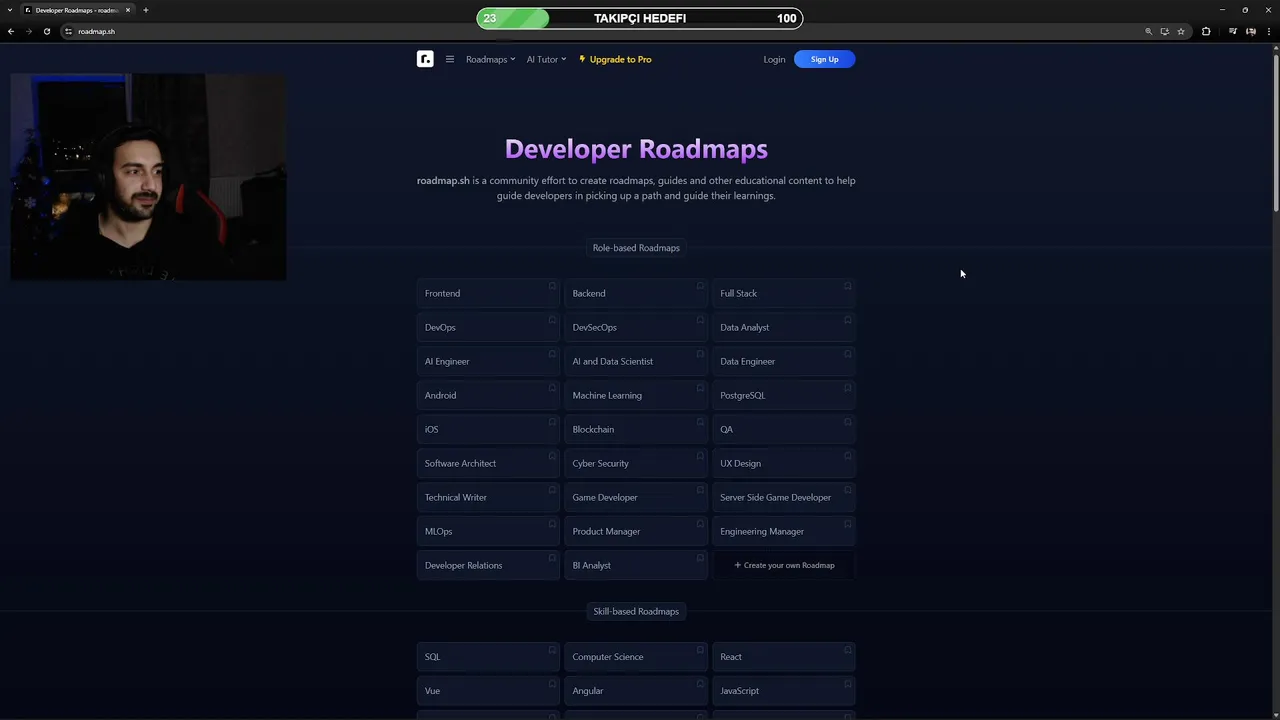Open the tab search chevron in title bar
This screenshot has width=1280, height=720.
(x=10, y=10)
